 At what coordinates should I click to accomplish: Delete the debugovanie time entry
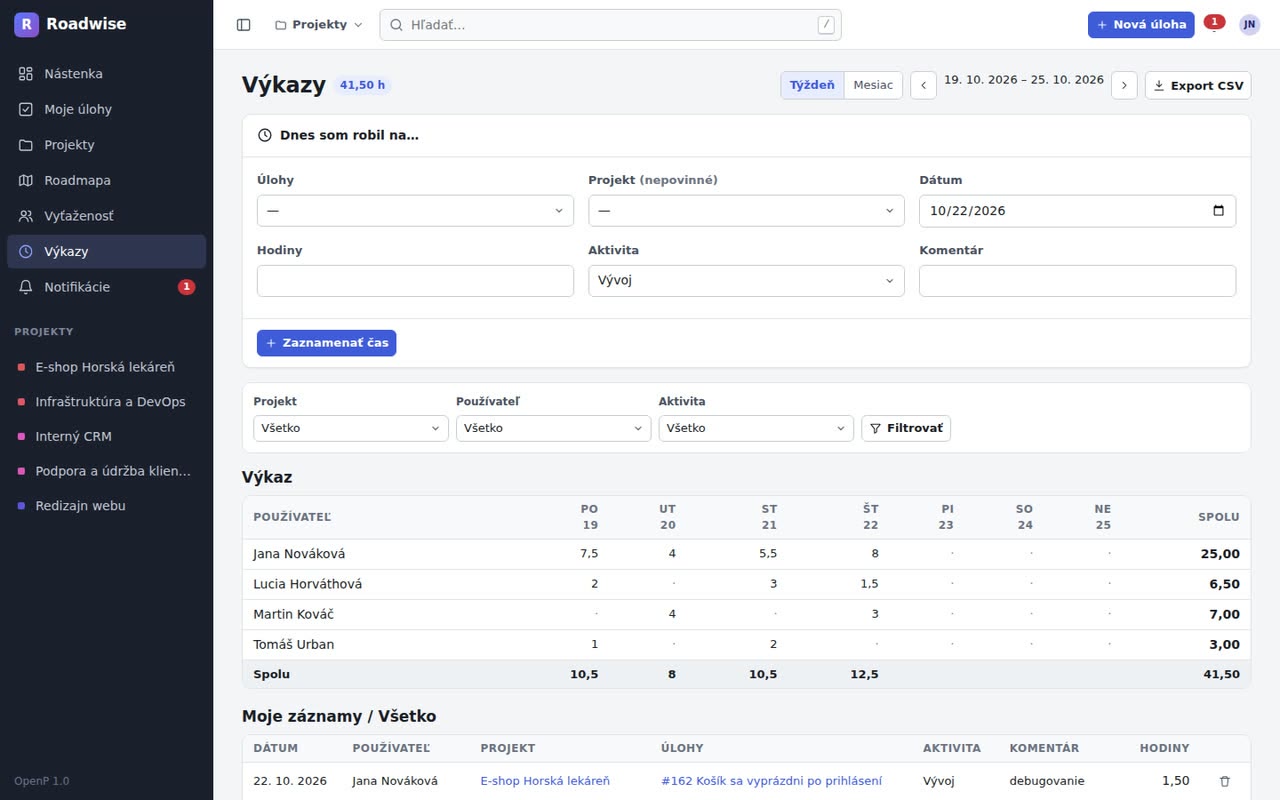(x=1225, y=781)
